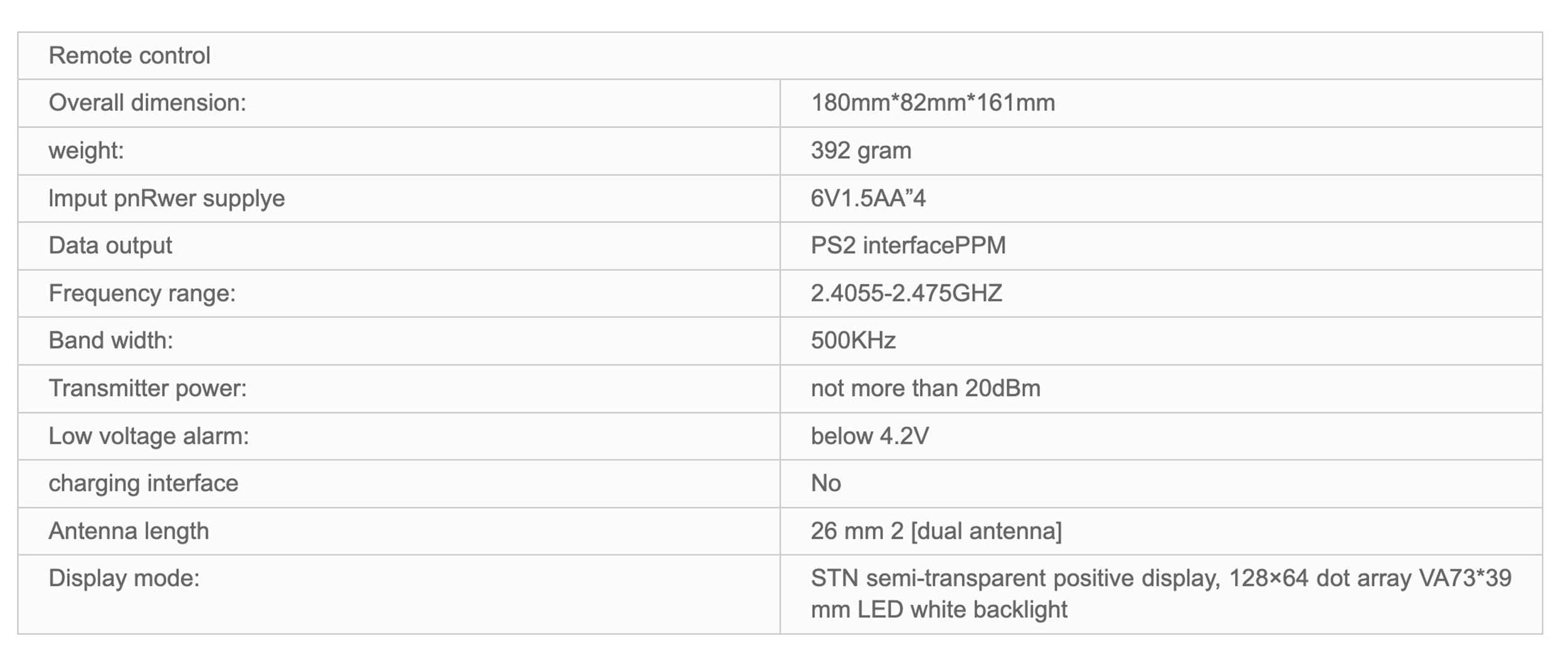Click the 500KHz band width value
The image size is (1568, 660).
pos(853,340)
